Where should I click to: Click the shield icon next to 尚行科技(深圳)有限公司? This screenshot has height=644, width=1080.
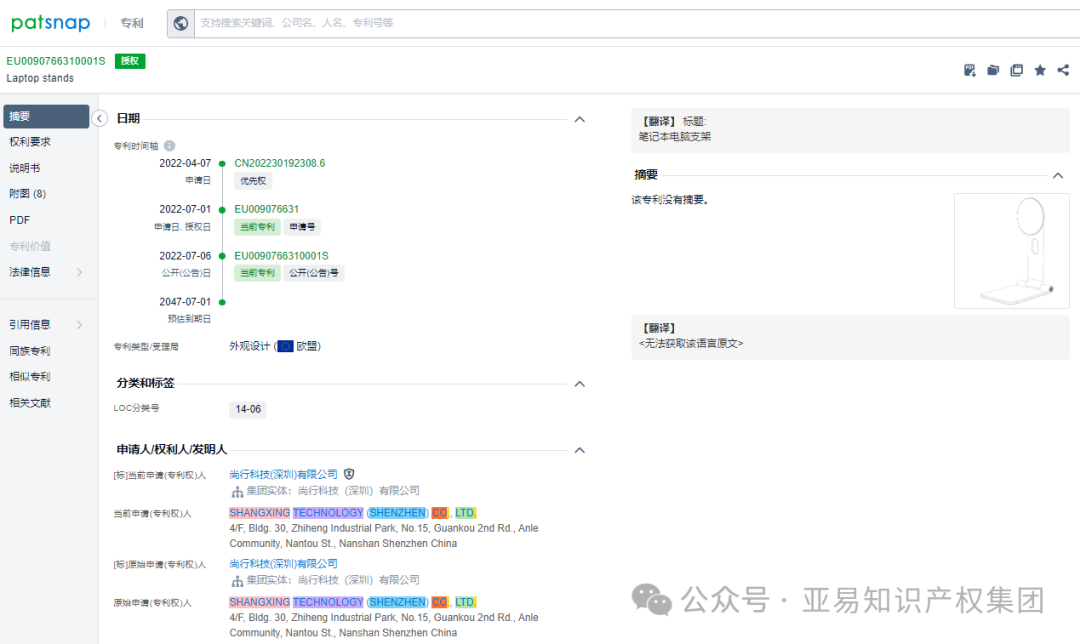[x=349, y=473]
